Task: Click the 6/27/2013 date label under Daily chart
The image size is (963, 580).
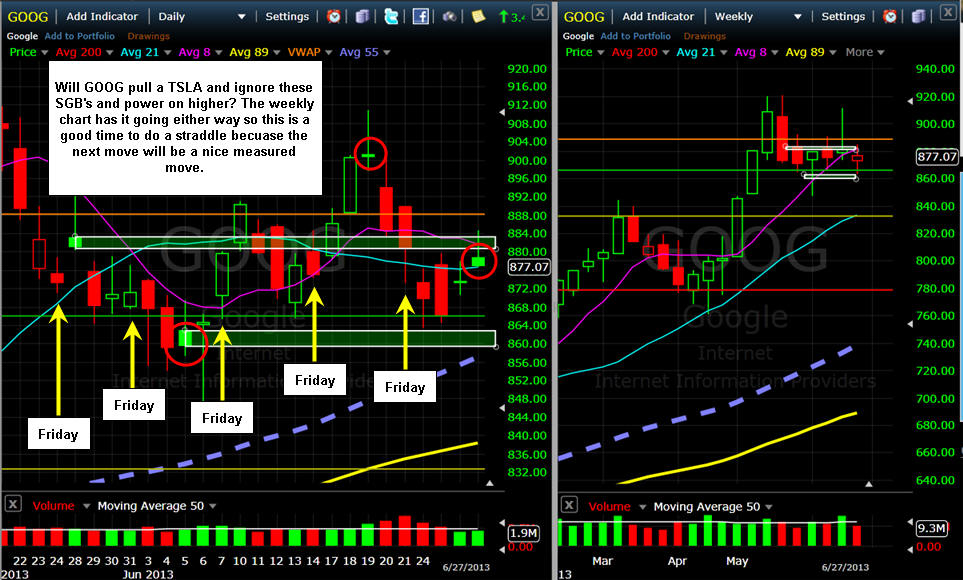Action: click(x=466, y=567)
